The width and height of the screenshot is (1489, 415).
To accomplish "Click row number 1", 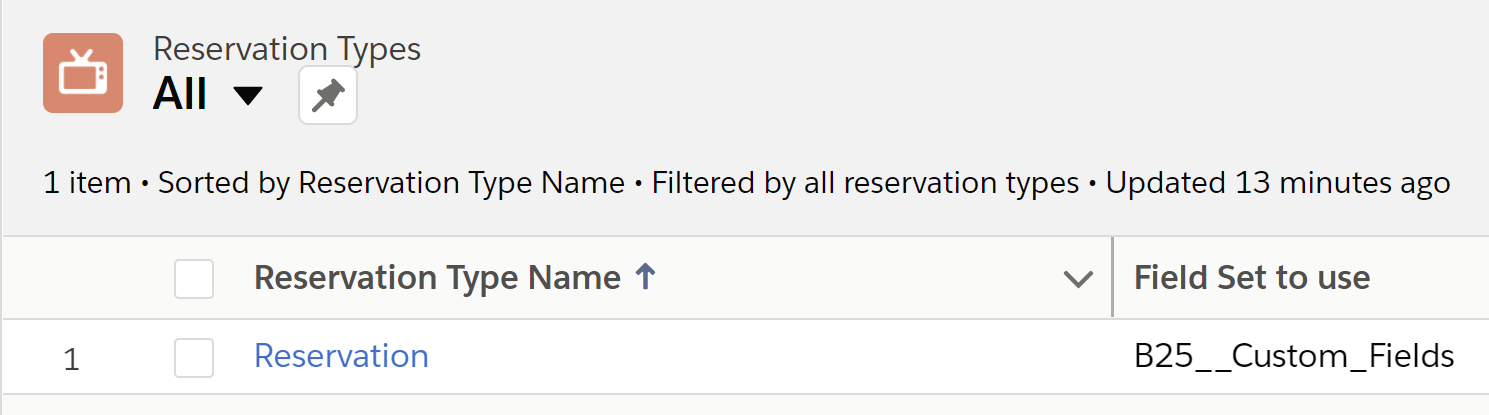I will (71, 358).
